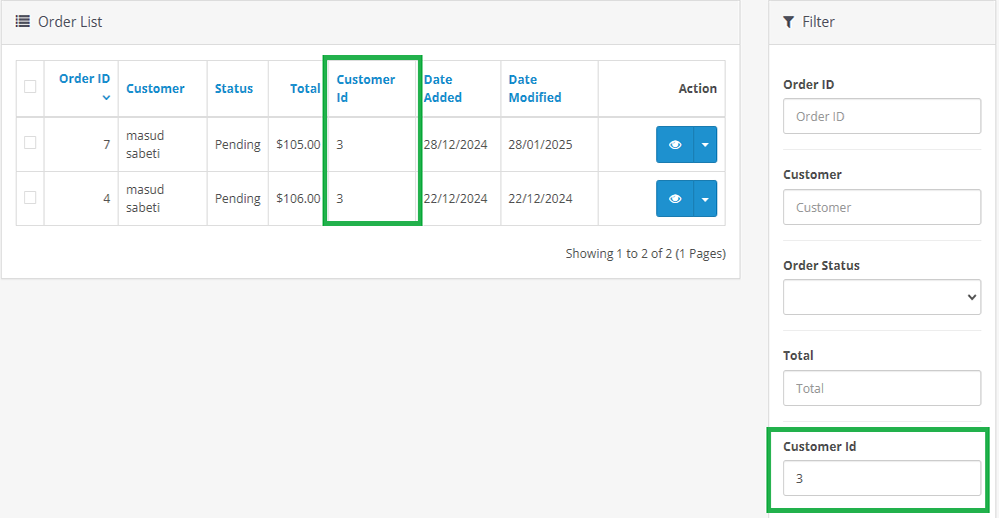Screen dimensions: 999x518
Task: Sort orders by Total column
Action: [x=305, y=88]
